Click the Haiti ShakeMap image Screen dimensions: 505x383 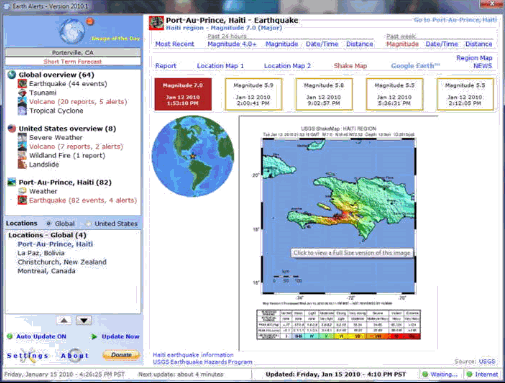(x=339, y=216)
